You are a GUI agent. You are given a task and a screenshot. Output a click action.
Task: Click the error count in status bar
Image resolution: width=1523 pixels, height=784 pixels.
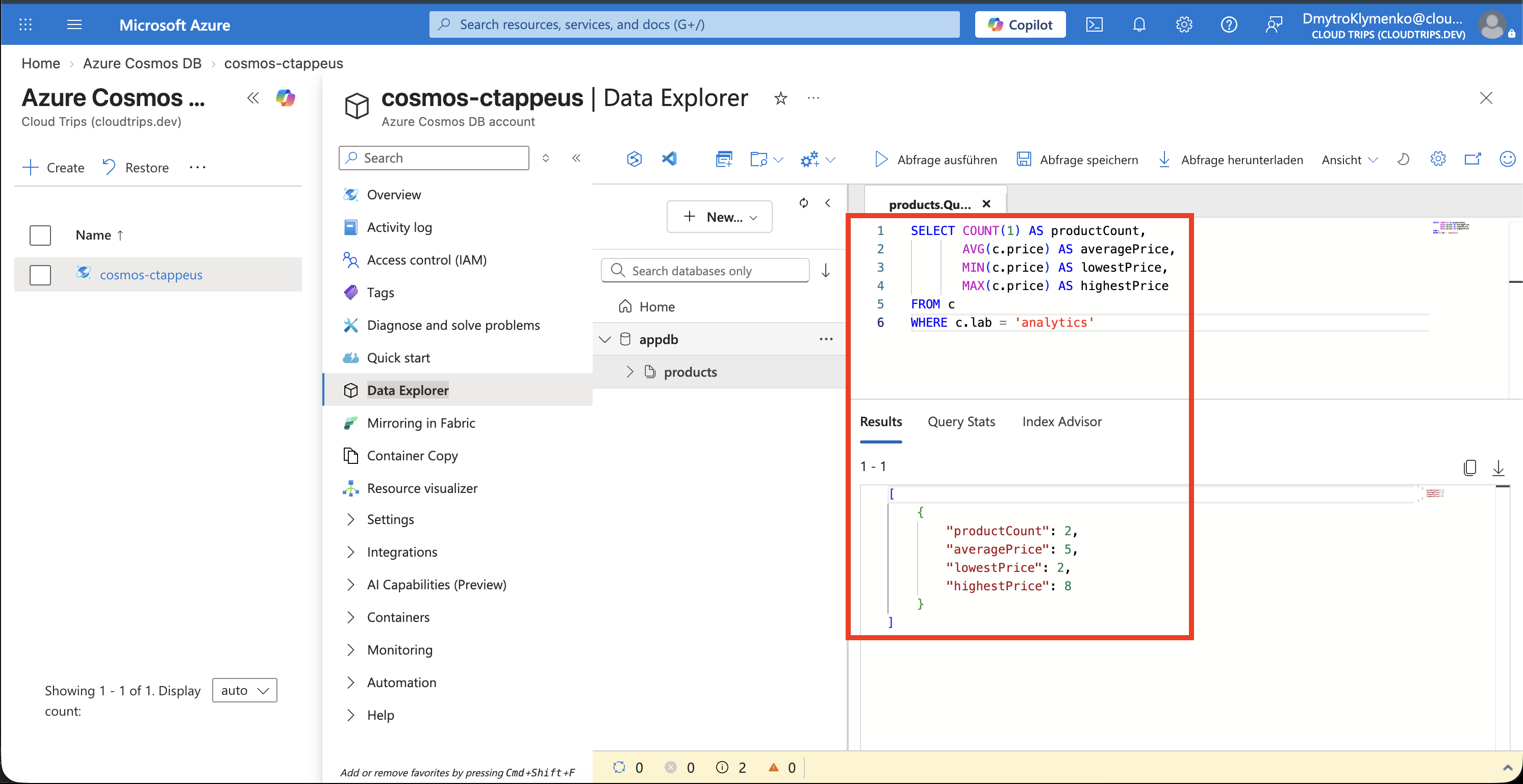coord(679,768)
